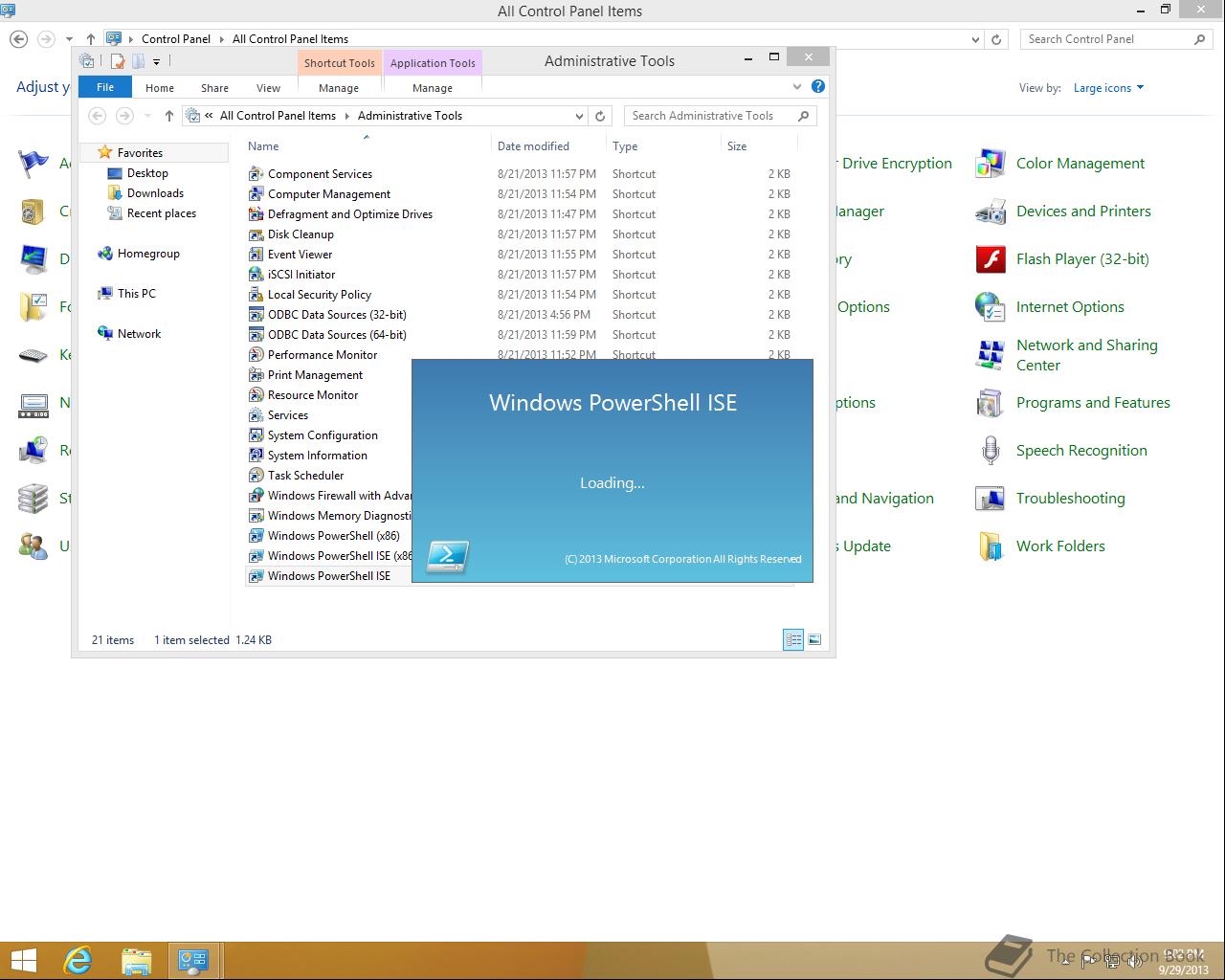This screenshot has height=980, width=1225.
Task: Switch to details view icon in status bar
Action: tap(793, 640)
